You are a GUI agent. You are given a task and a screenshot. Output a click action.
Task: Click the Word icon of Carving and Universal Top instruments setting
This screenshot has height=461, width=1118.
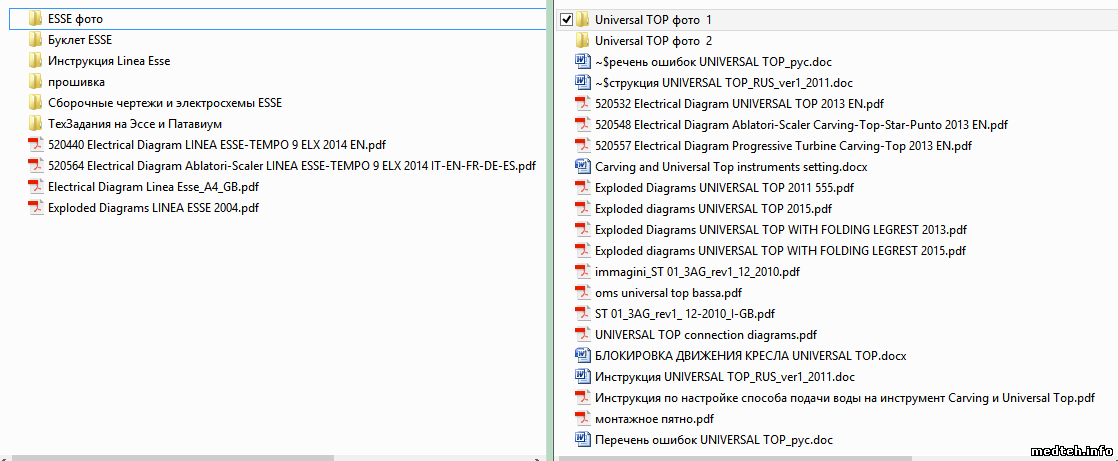[x=582, y=166]
